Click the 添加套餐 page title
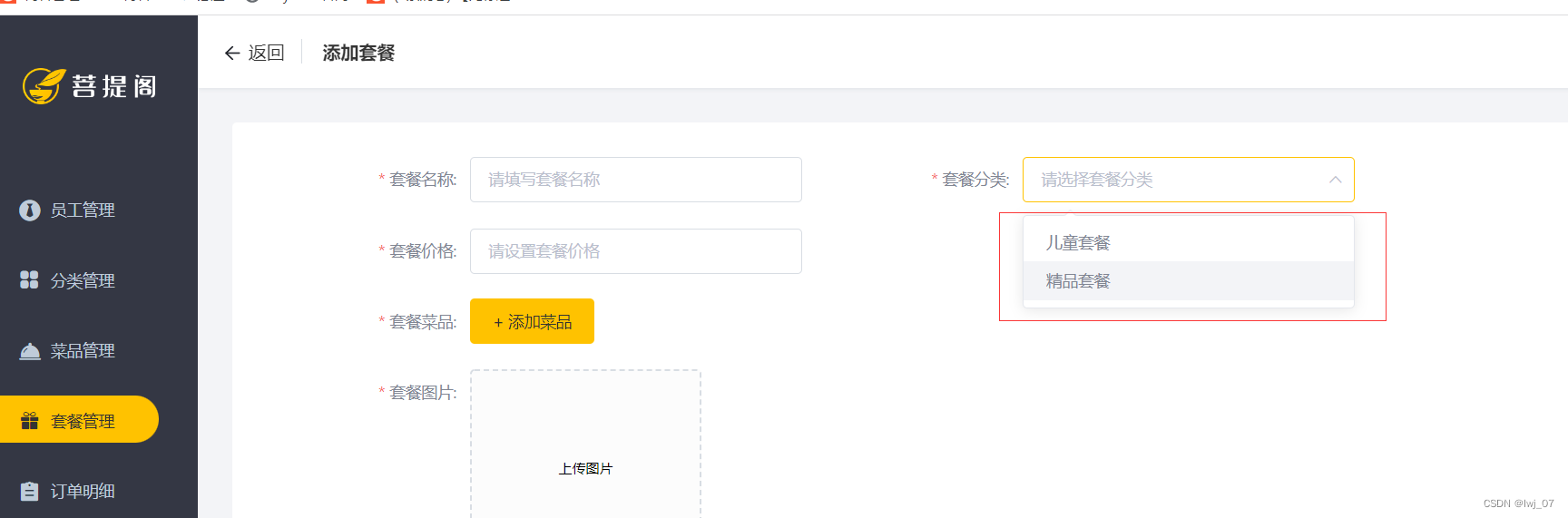 coord(358,54)
